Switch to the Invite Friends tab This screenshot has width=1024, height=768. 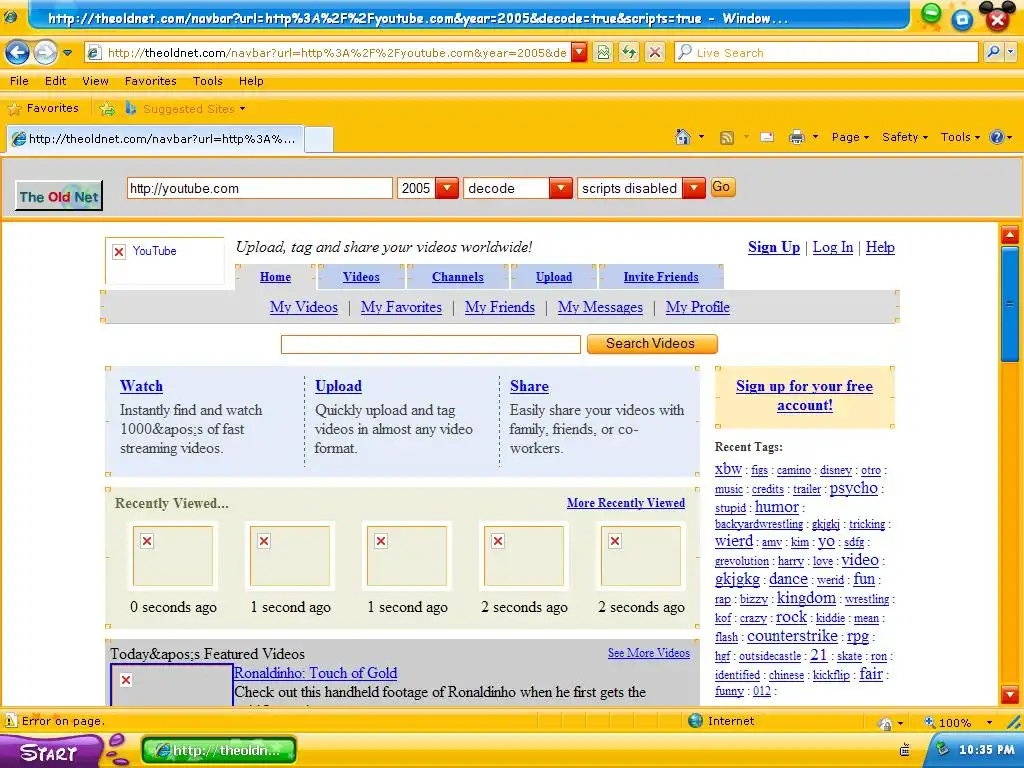click(661, 277)
